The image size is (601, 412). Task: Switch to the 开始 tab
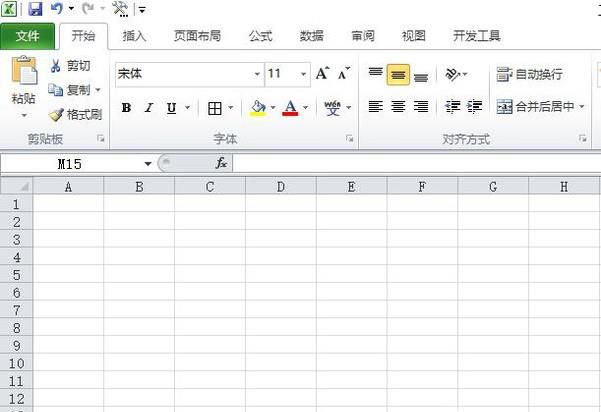point(83,36)
